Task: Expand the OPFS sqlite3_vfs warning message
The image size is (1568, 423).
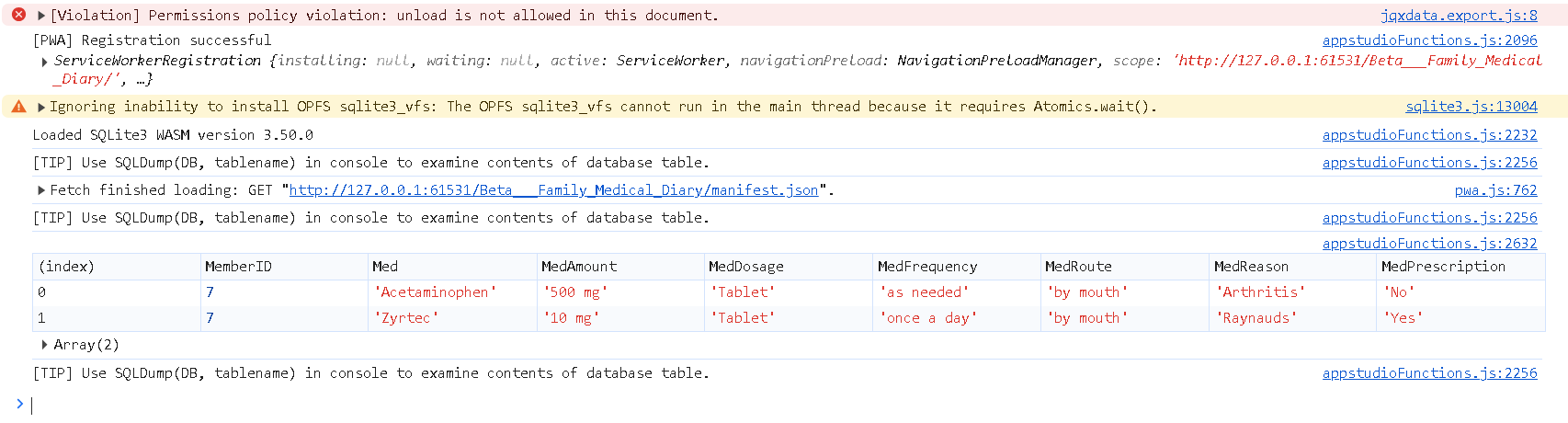Action: click(41, 108)
